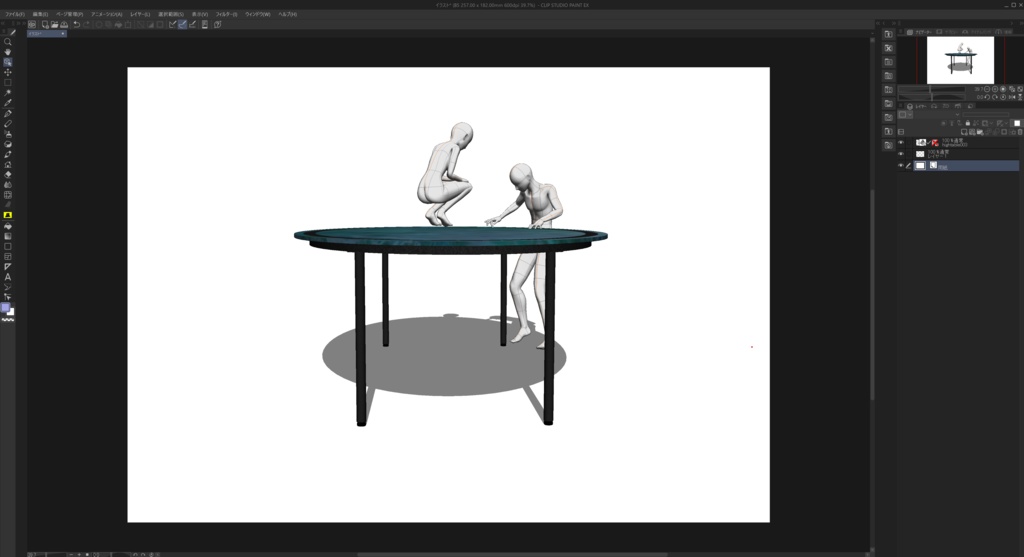The height and width of the screenshot is (557, 1024).
Task: Click the canvas vertical scrollbar
Action: click(872, 294)
